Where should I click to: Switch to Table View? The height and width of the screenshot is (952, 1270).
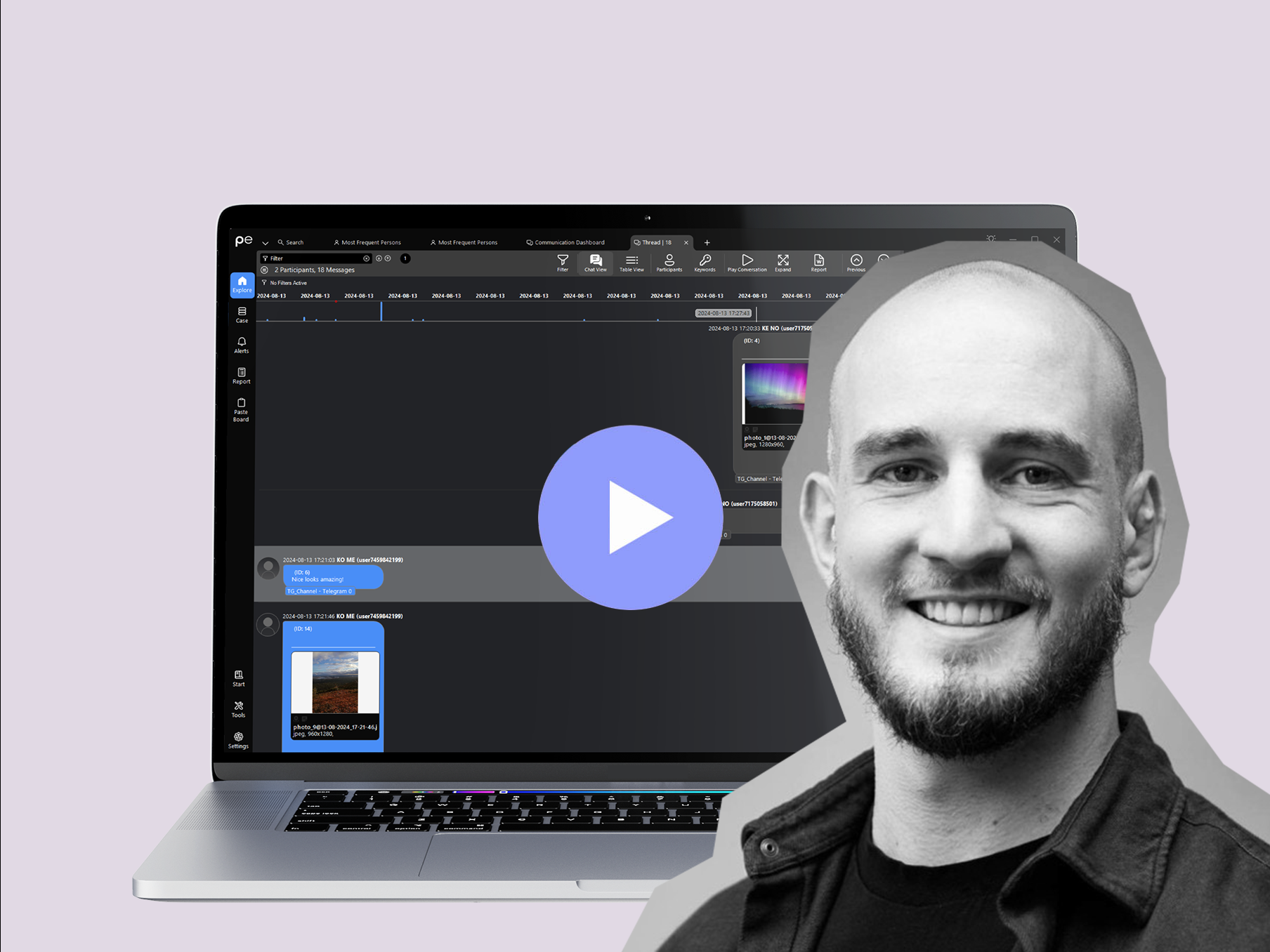[631, 263]
